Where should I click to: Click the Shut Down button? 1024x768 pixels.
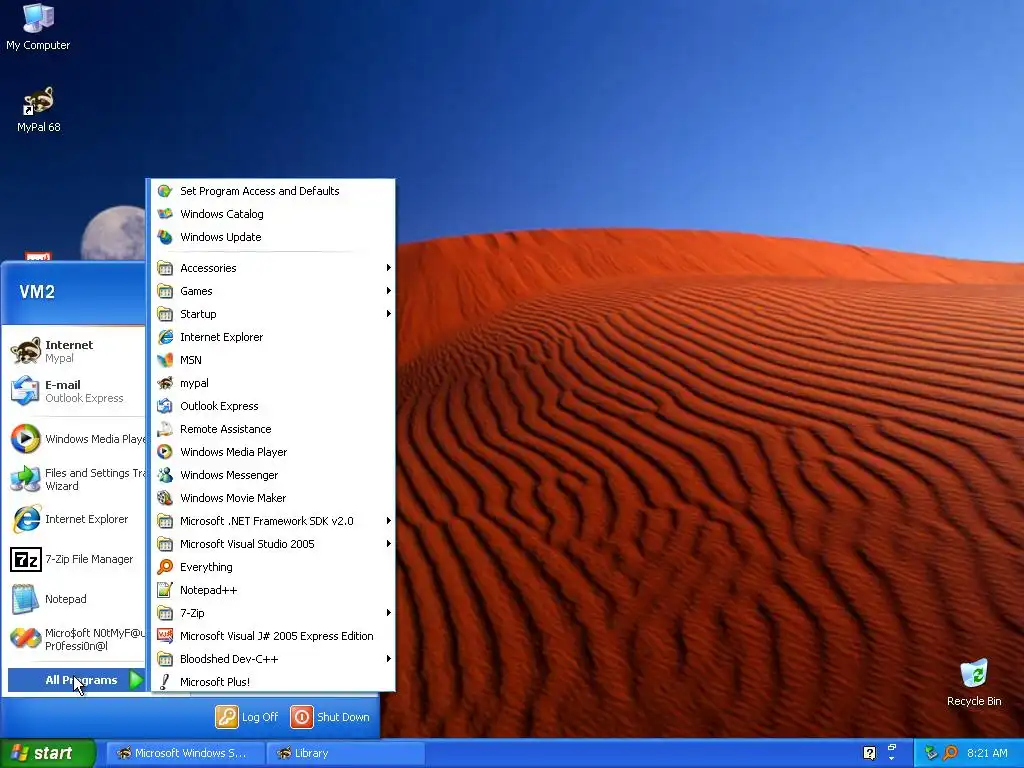pyautogui.click(x=330, y=717)
